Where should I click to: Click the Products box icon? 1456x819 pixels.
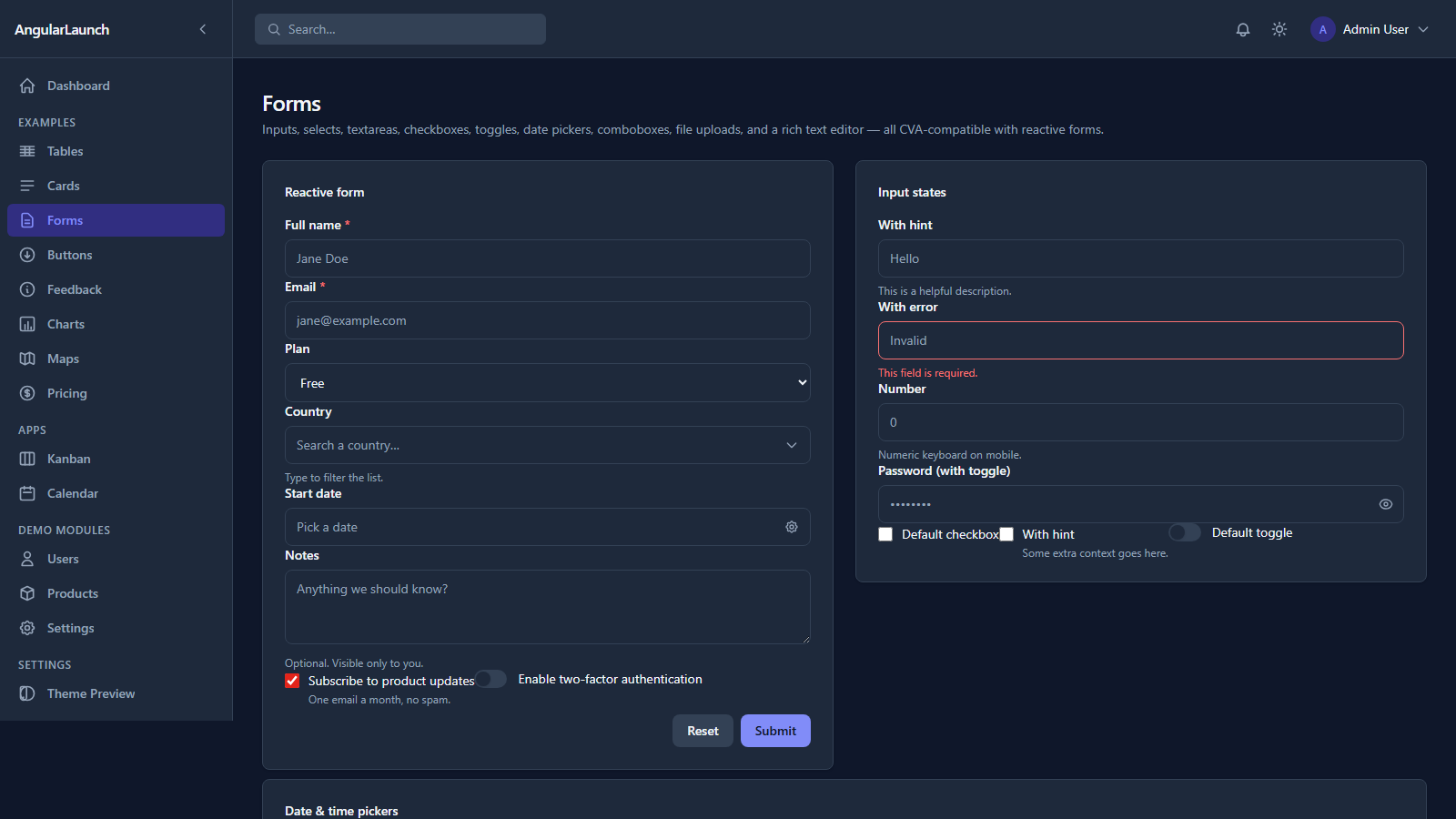(x=27, y=593)
